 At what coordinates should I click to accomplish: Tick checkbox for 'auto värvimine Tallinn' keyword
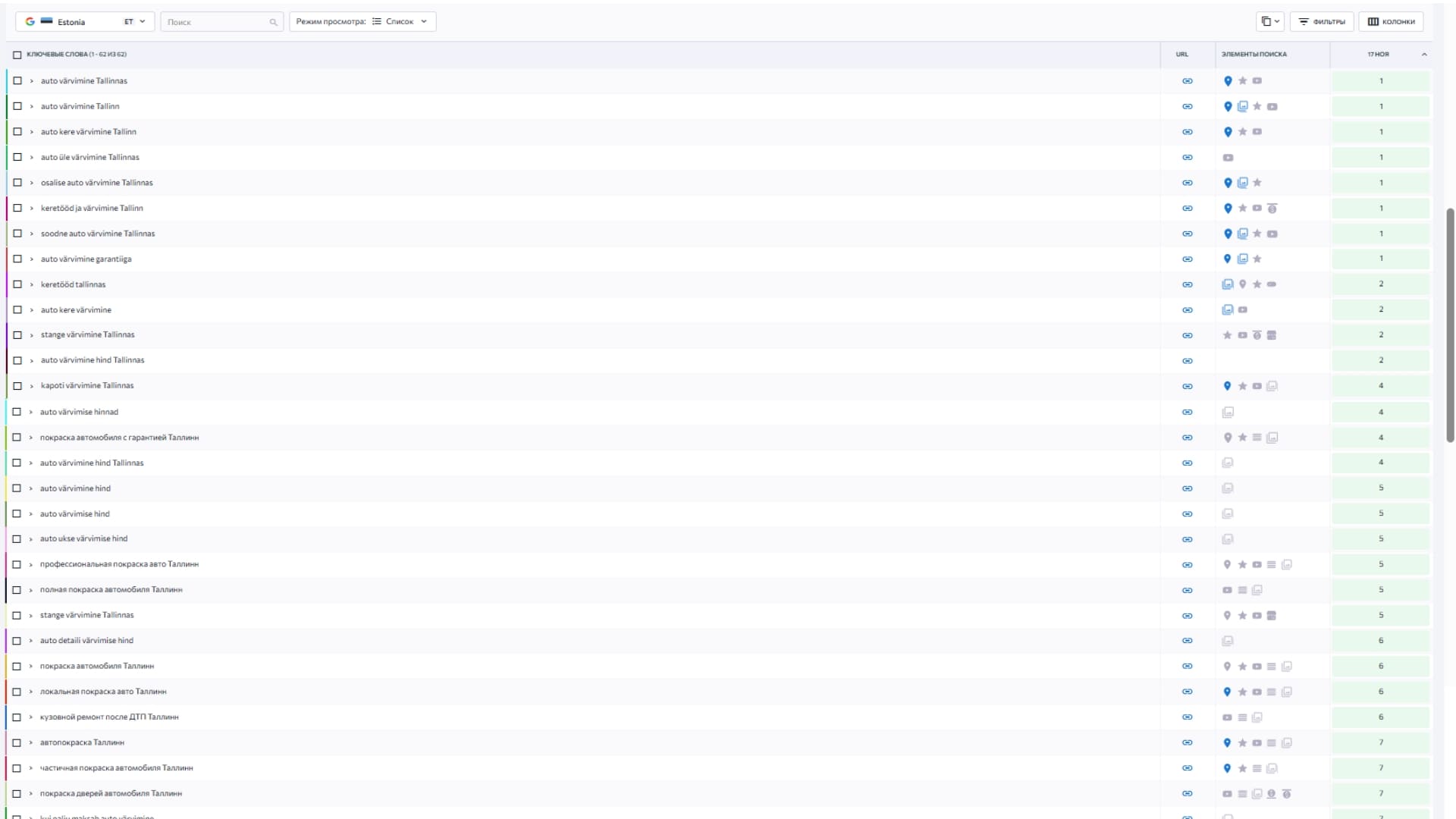(17, 106)
